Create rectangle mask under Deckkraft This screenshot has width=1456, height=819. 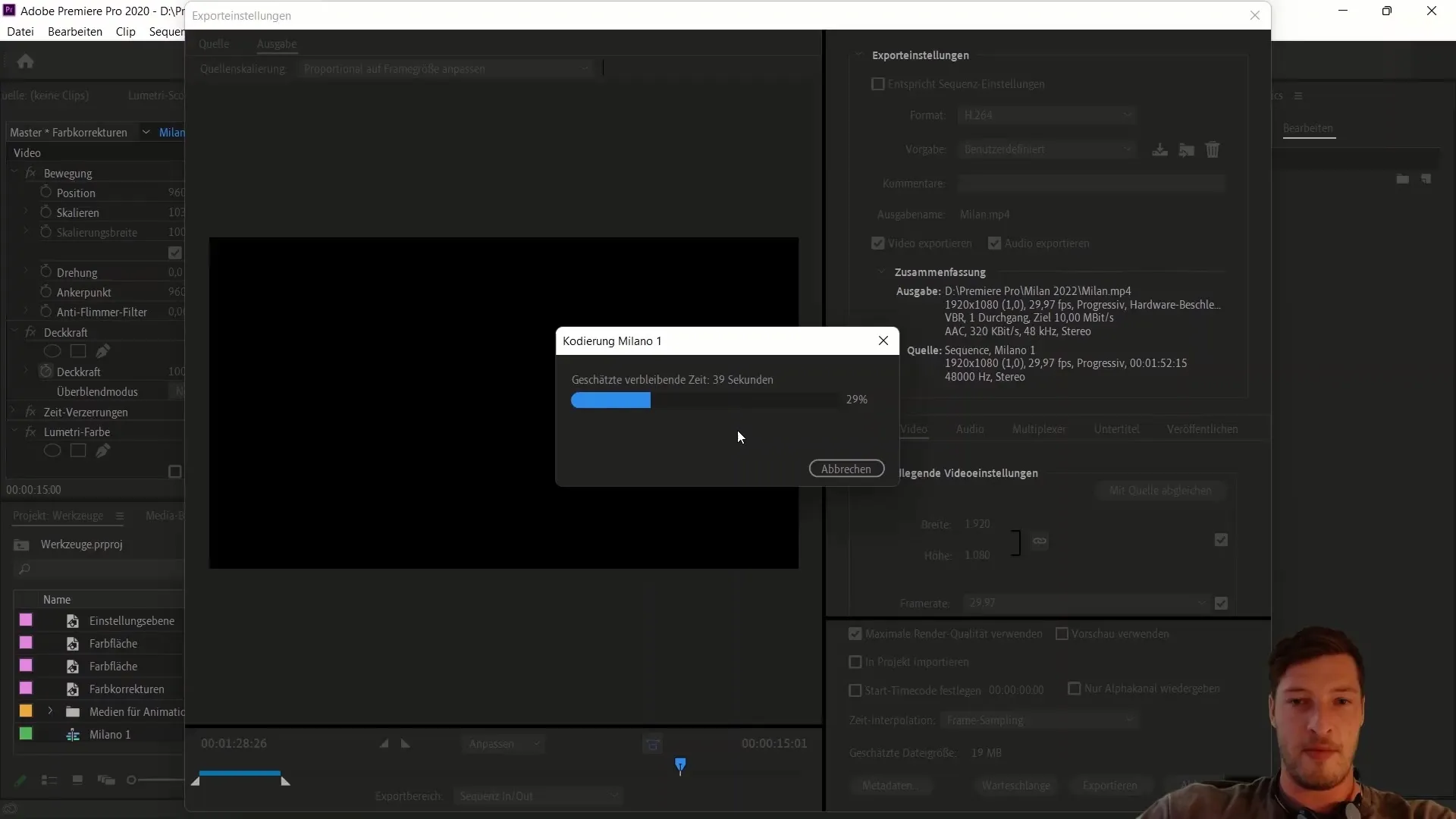78,351
